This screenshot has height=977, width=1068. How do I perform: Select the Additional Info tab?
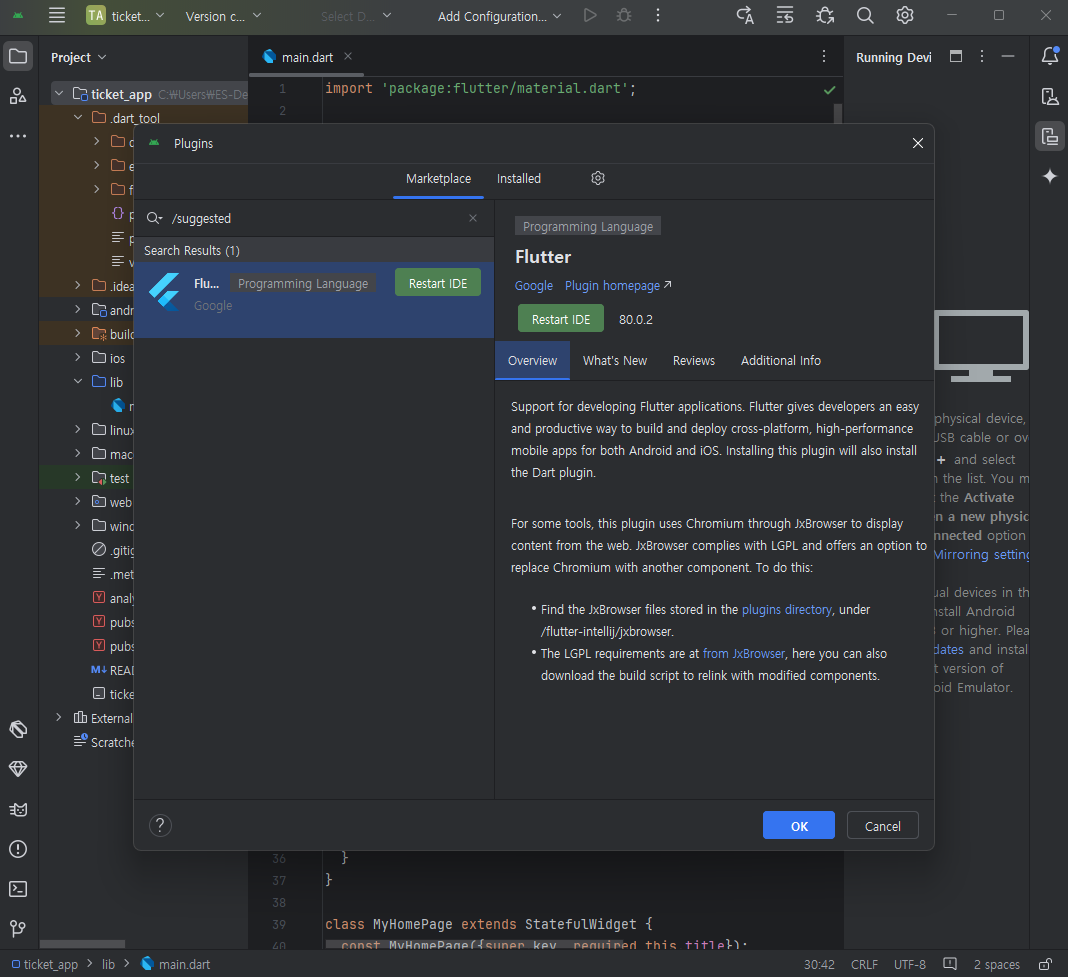pos(781,360)
